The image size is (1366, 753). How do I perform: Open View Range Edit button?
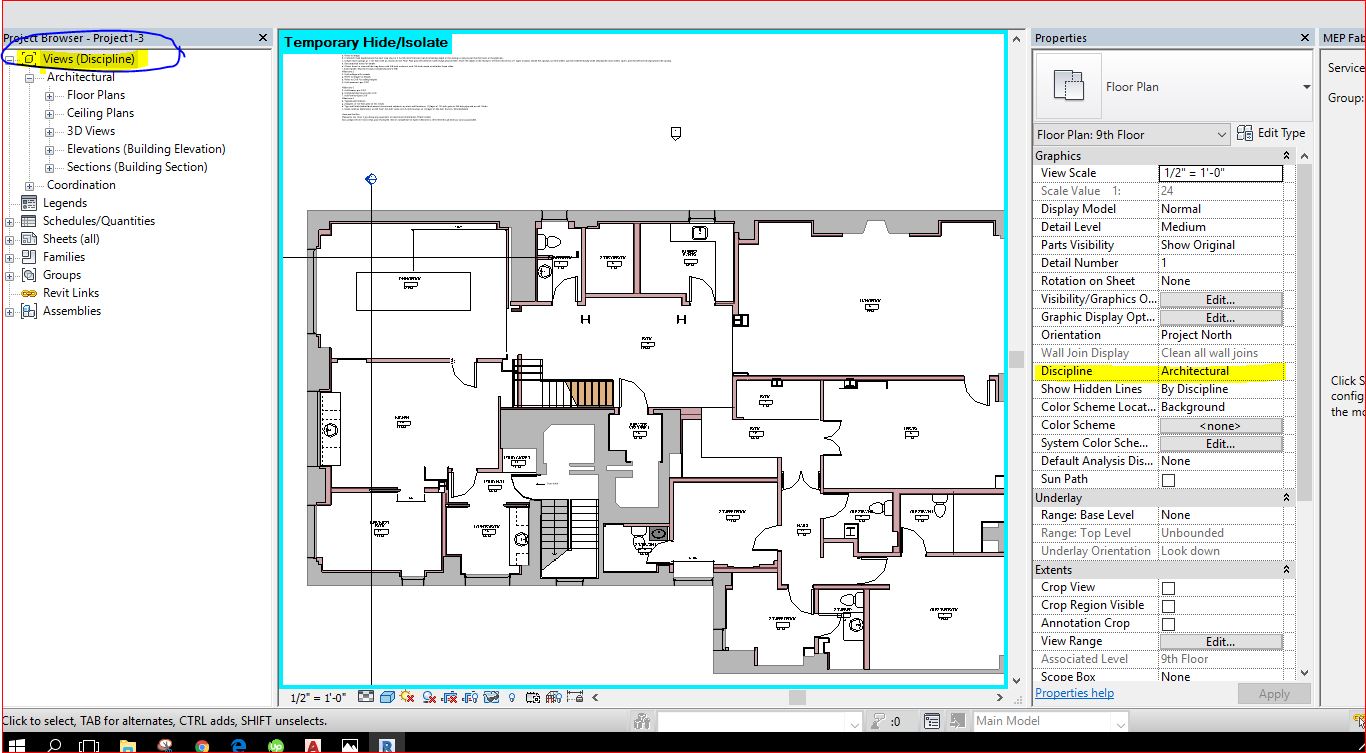click(1220, 641)
